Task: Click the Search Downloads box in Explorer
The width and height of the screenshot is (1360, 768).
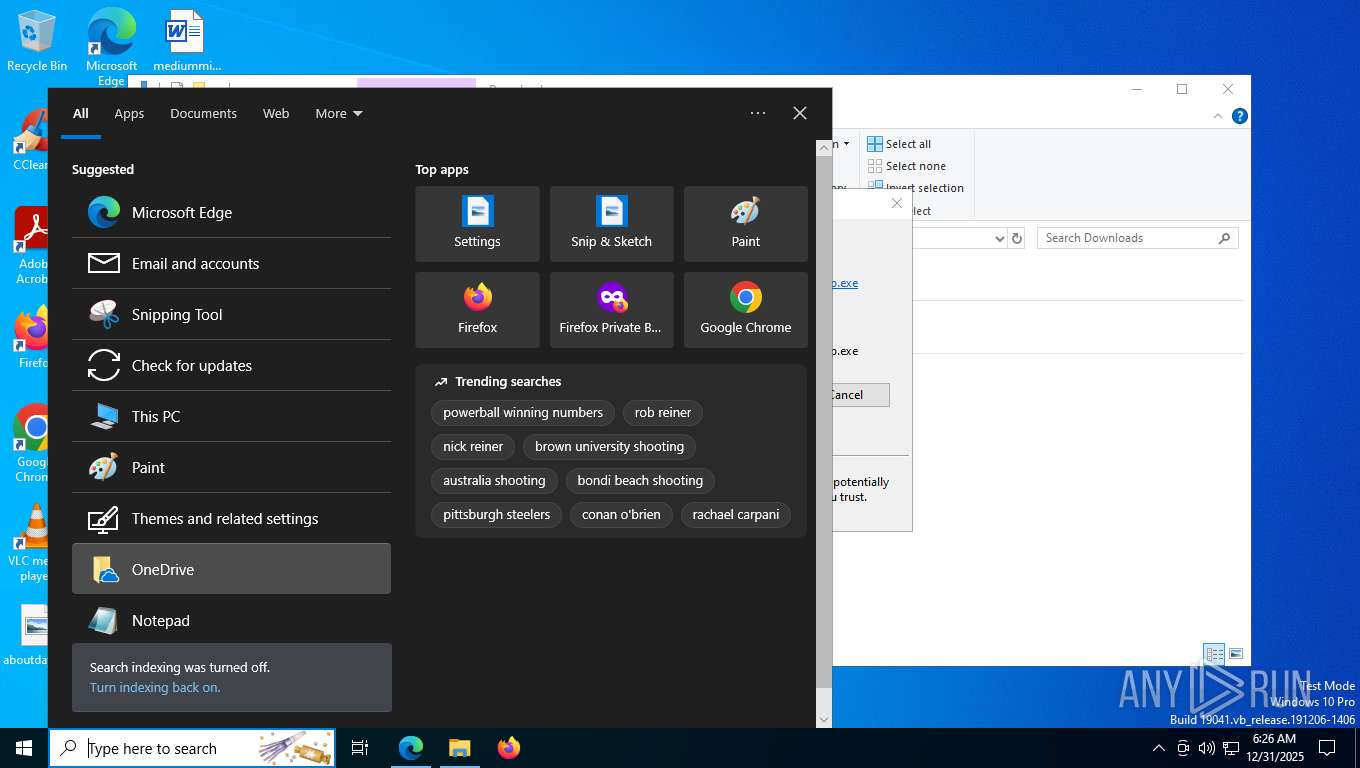Action: tap(1137, 238)
